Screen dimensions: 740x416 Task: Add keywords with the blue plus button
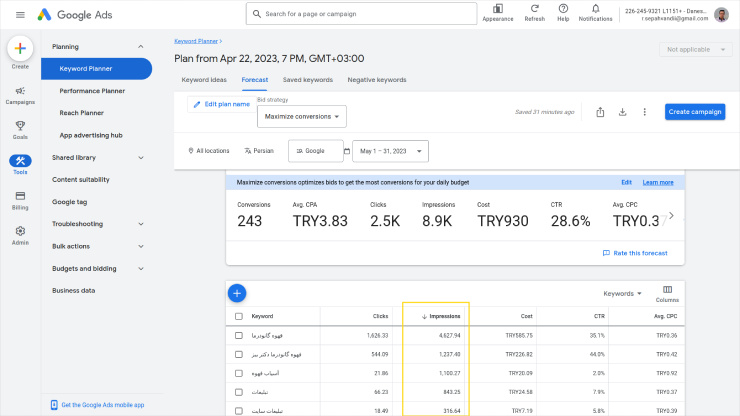[x=237, y=293]
